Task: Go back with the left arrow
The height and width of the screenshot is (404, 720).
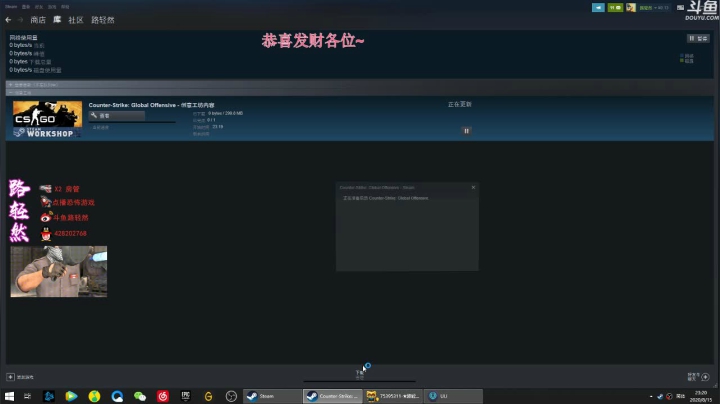Action: [x=8, y=20]
